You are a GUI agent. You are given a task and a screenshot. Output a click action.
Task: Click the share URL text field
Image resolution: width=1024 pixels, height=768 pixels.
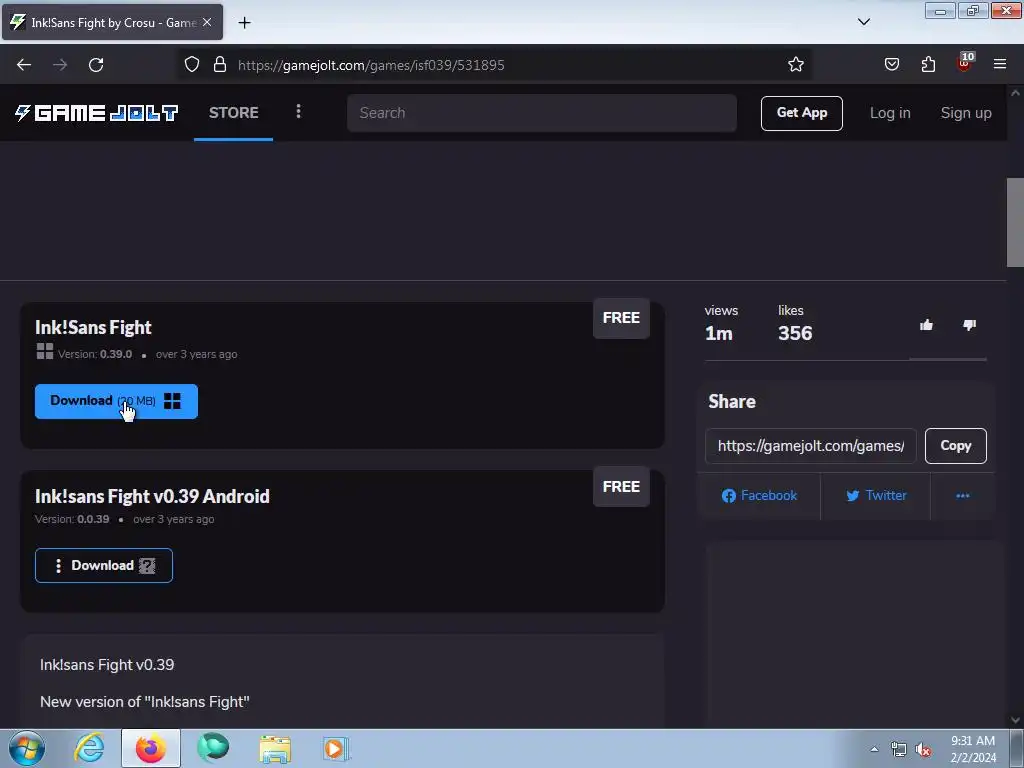(810, 446)
